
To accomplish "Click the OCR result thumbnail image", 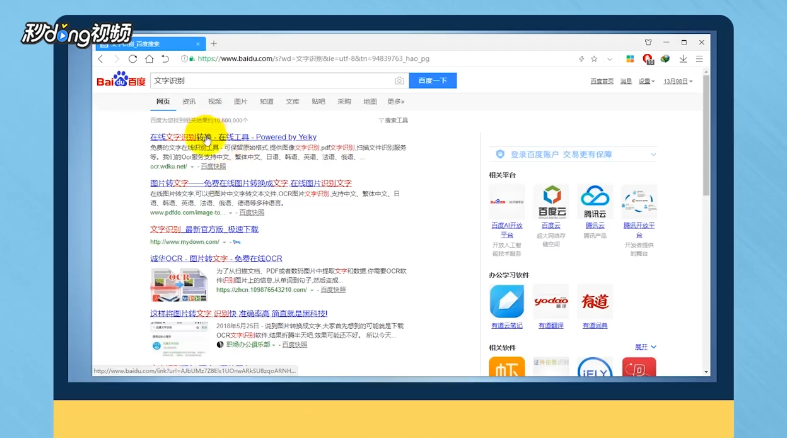I will [x=179, y=284].
